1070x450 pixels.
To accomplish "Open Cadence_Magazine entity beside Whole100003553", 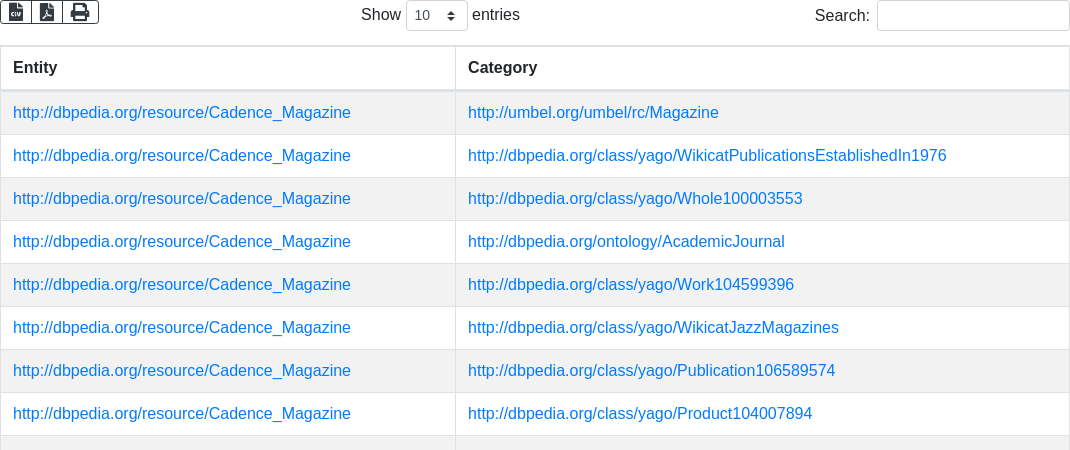I will 182,199.
